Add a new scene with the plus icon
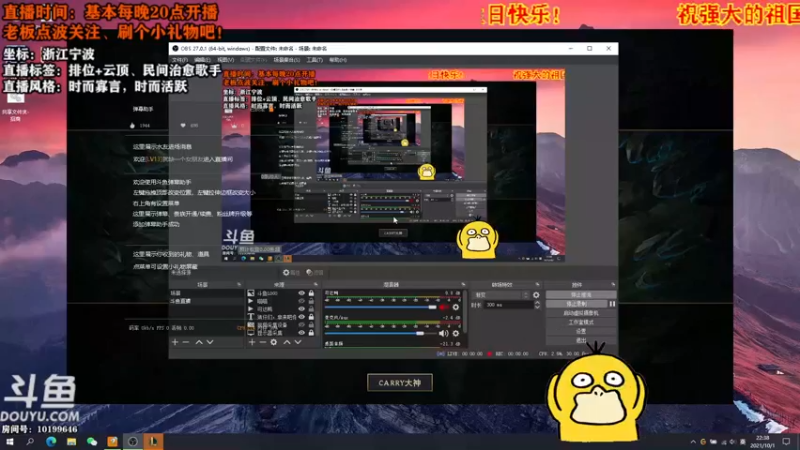The image size is (800, 450). 175,342
